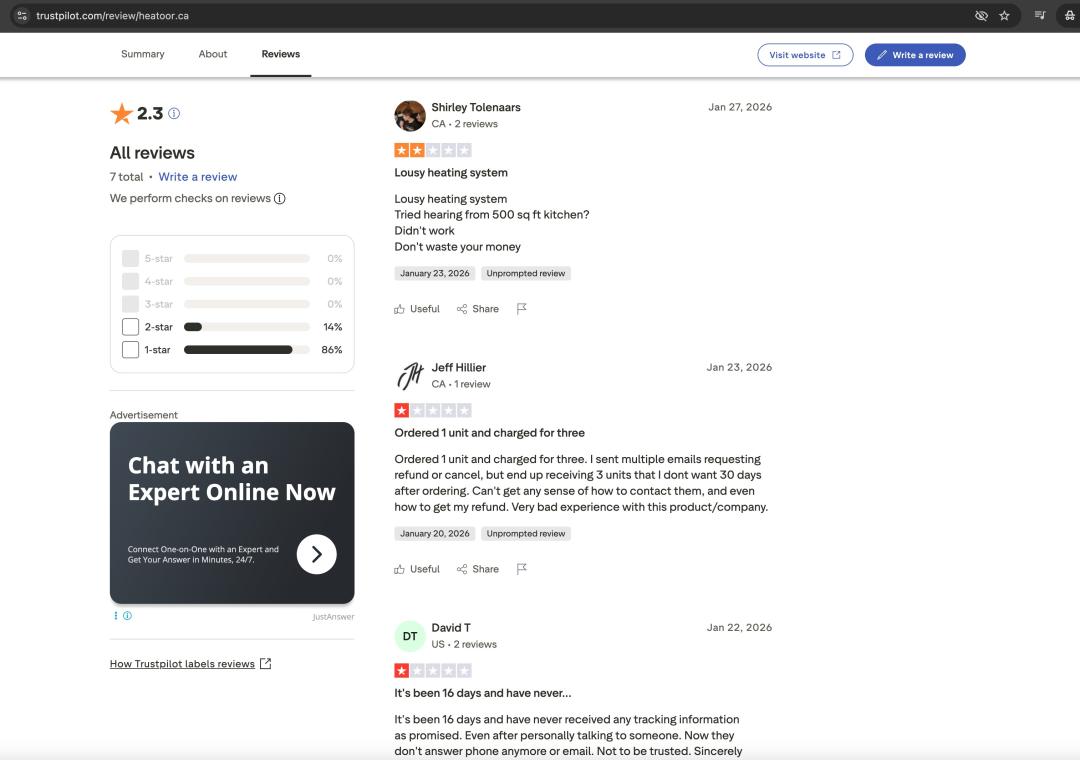Flag Shirley Tolenaars' review
1080x760 pixels.
pyautogui.click(x=521, y=309)
